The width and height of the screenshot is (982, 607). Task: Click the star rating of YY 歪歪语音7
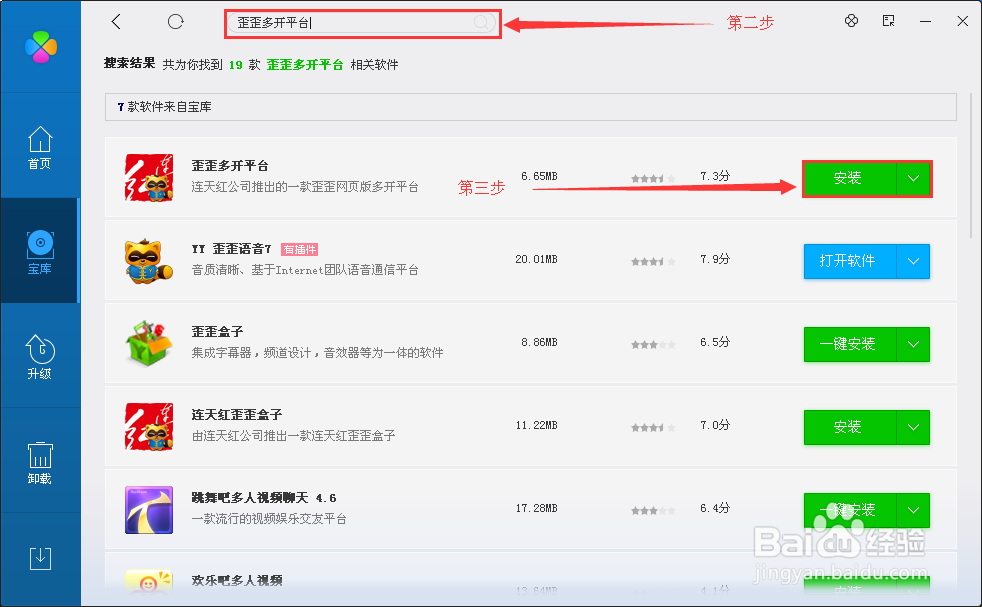pos(653,261)
